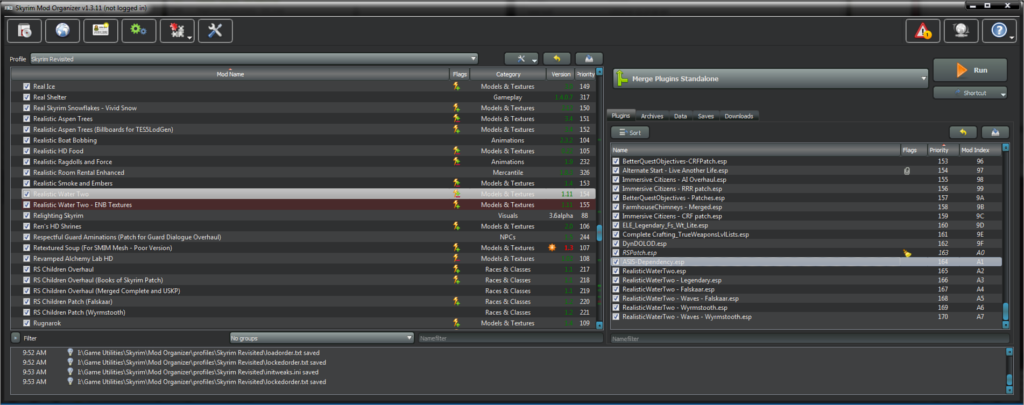Image resolution: width=1024 pixels, height=405 pixels.
Task: Click the globe update check icon
Action: point(961,31)
